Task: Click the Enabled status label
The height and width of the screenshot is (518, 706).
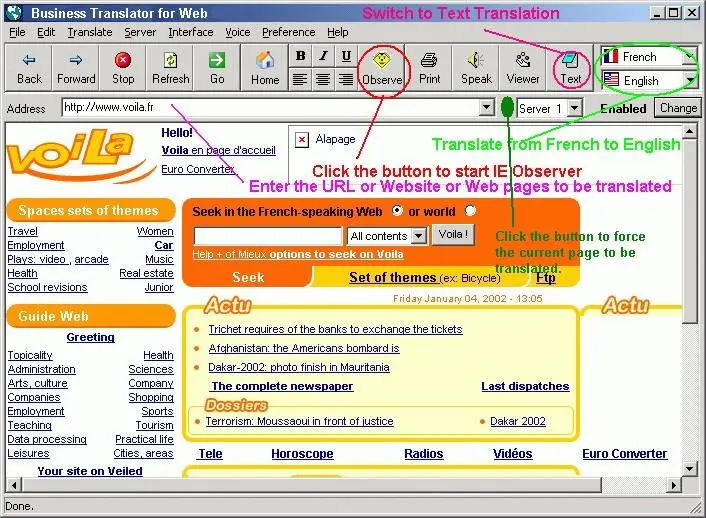Action: point(623,109)
